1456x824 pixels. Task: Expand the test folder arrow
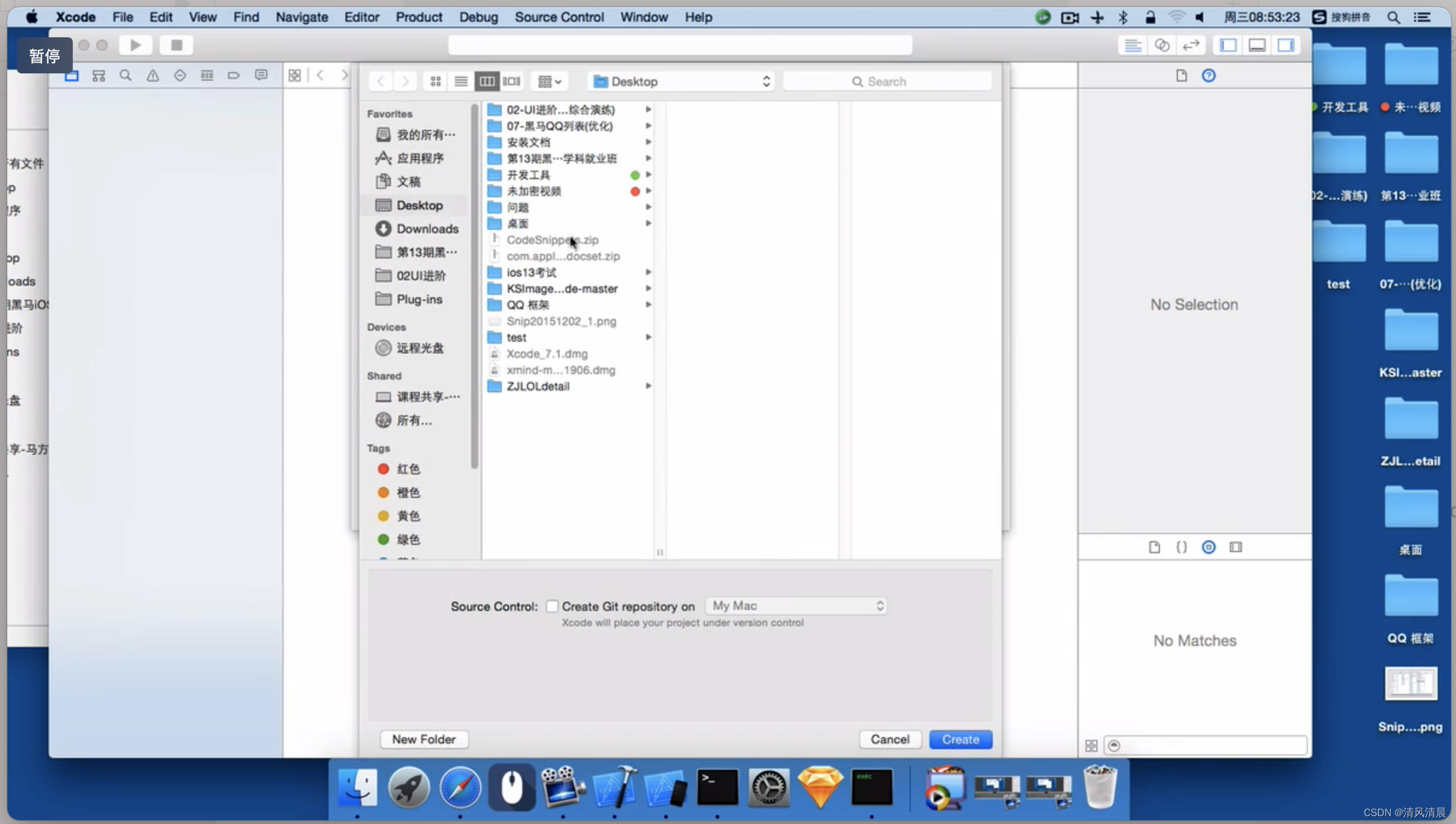click(x=648, y=337)
